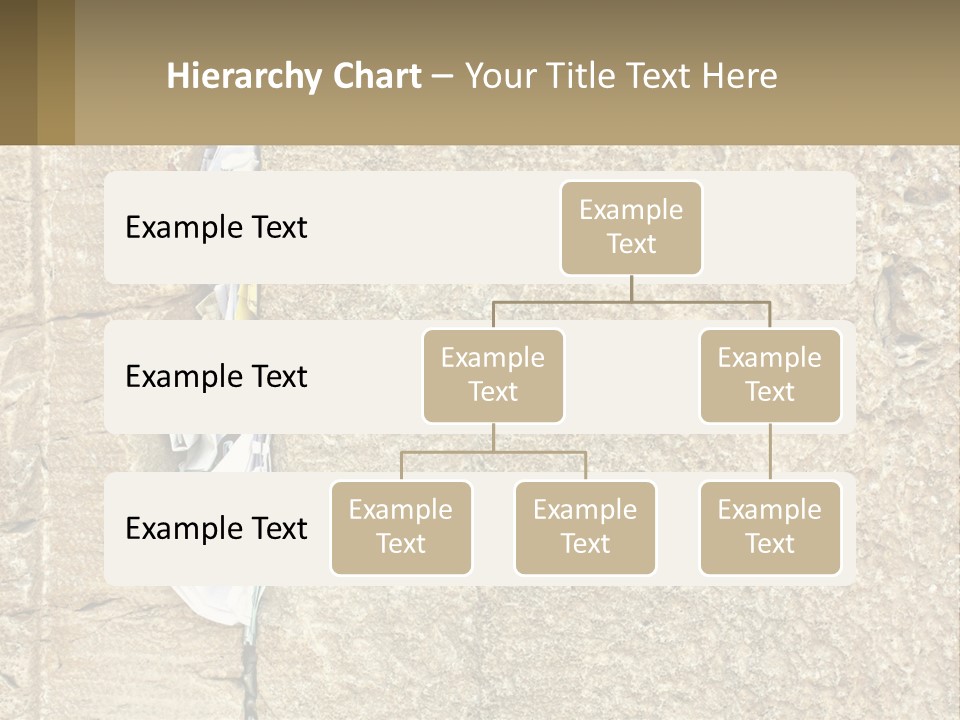Click the stone background below the chart
This screenshot has width=960, height=720.
point(600,650)
